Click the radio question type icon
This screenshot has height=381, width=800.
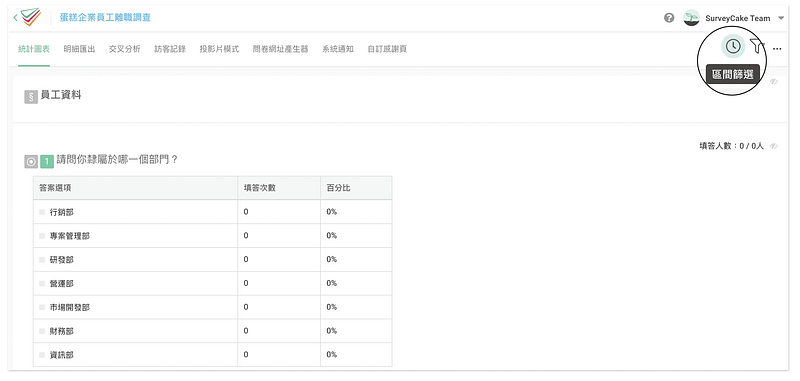31,162
